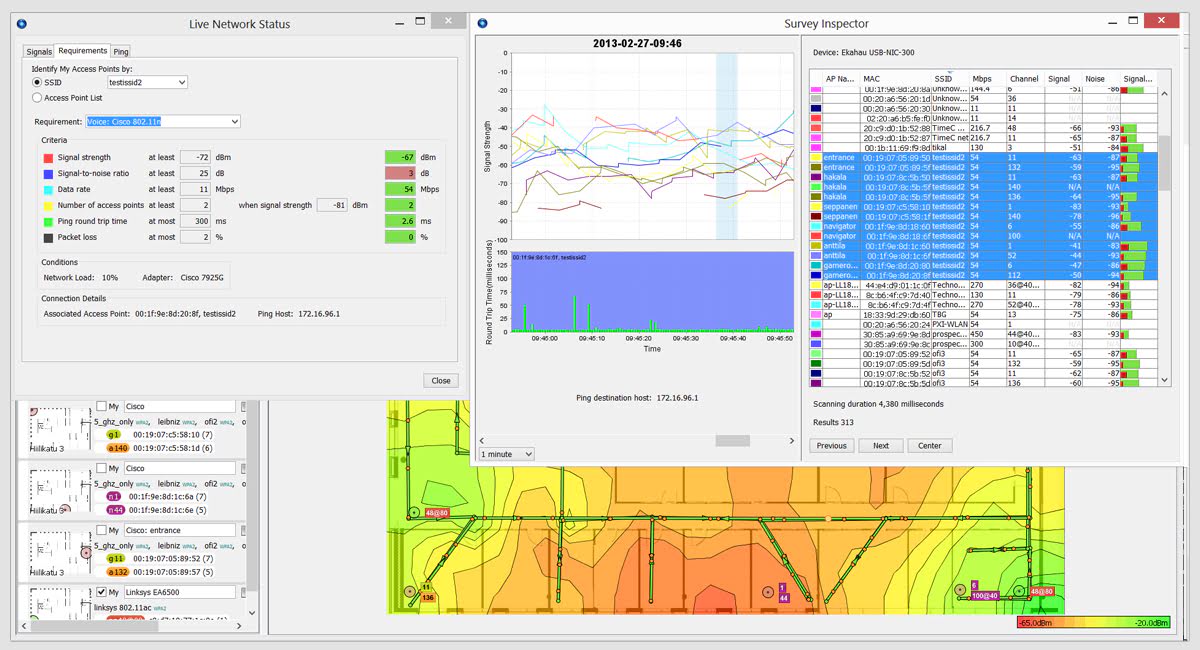Screen dimensions: 1200x650
Task: Click the access point marker labeled 11/136 on map
Action: coord(410,592)
